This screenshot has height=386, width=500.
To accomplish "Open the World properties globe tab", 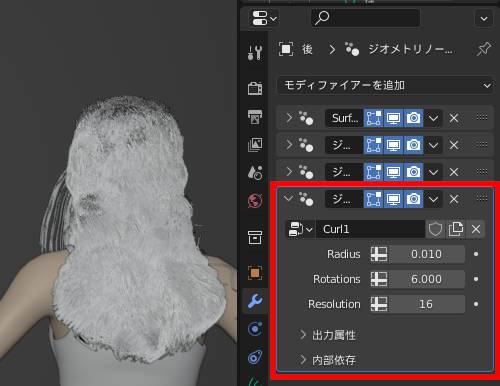I will pyautogui.click(x=255, y=201).
